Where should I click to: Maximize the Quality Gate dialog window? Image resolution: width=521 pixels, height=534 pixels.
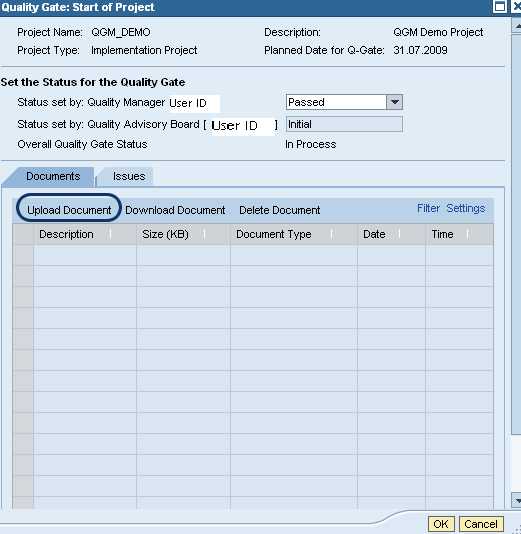point(500,6)
